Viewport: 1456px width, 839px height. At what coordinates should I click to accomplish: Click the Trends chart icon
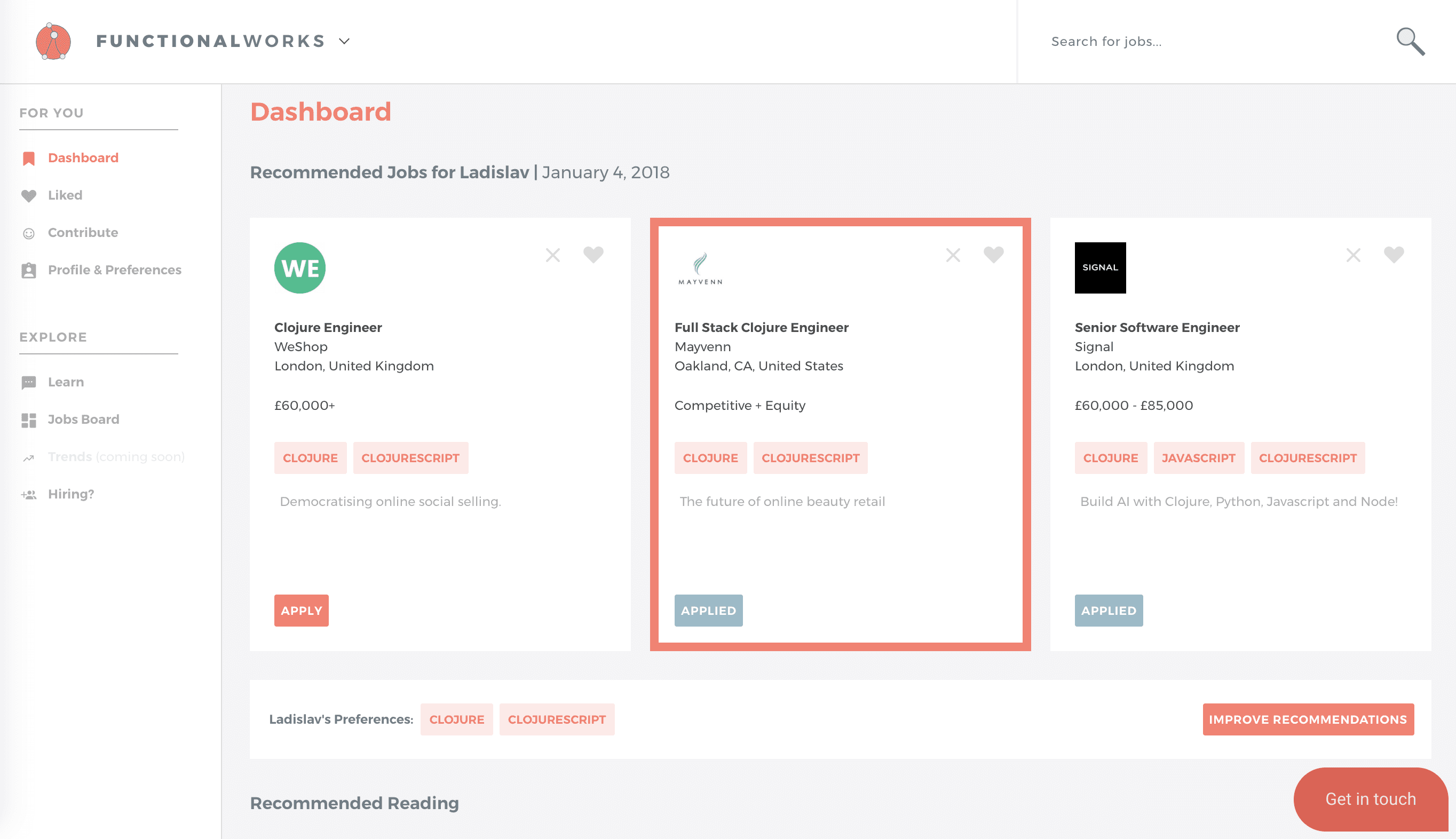point(29,458)
